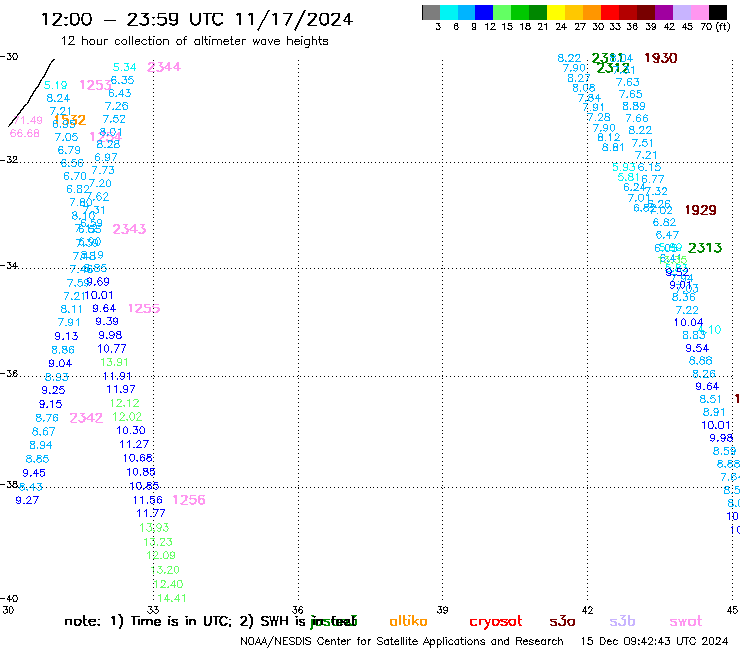Screen dimensions: 740x650
Task: Click the dark red 's3a' satellite label
Action: click(x=562, y=622)
